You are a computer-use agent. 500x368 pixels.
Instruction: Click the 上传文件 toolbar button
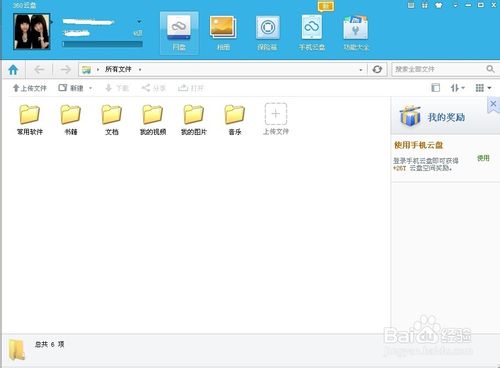click(x=29, y=88)
